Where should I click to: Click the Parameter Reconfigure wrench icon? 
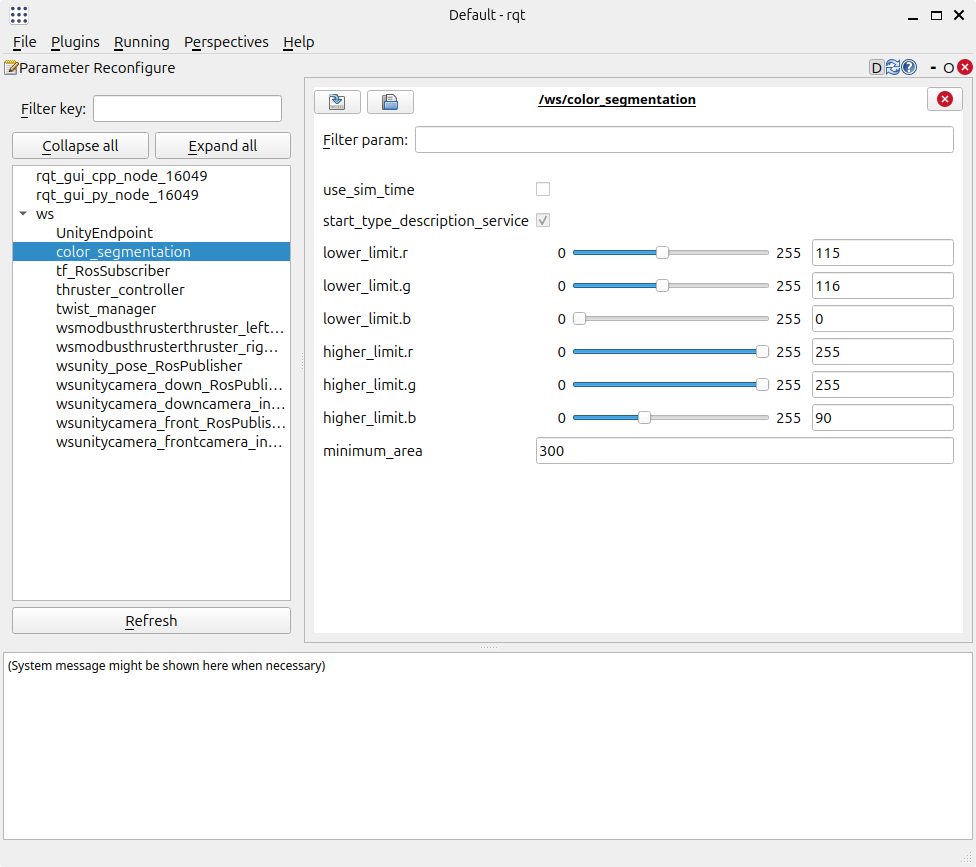tap(9, 67)
